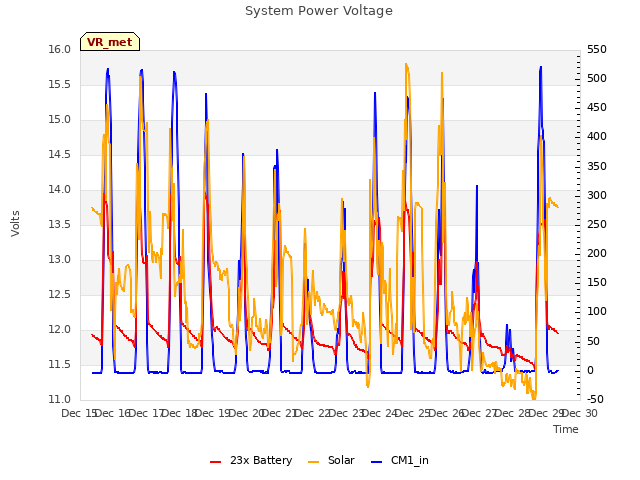Click the VR_met annotation label
The height and width of the screenshot is (480, 640).
coord(110,42)
